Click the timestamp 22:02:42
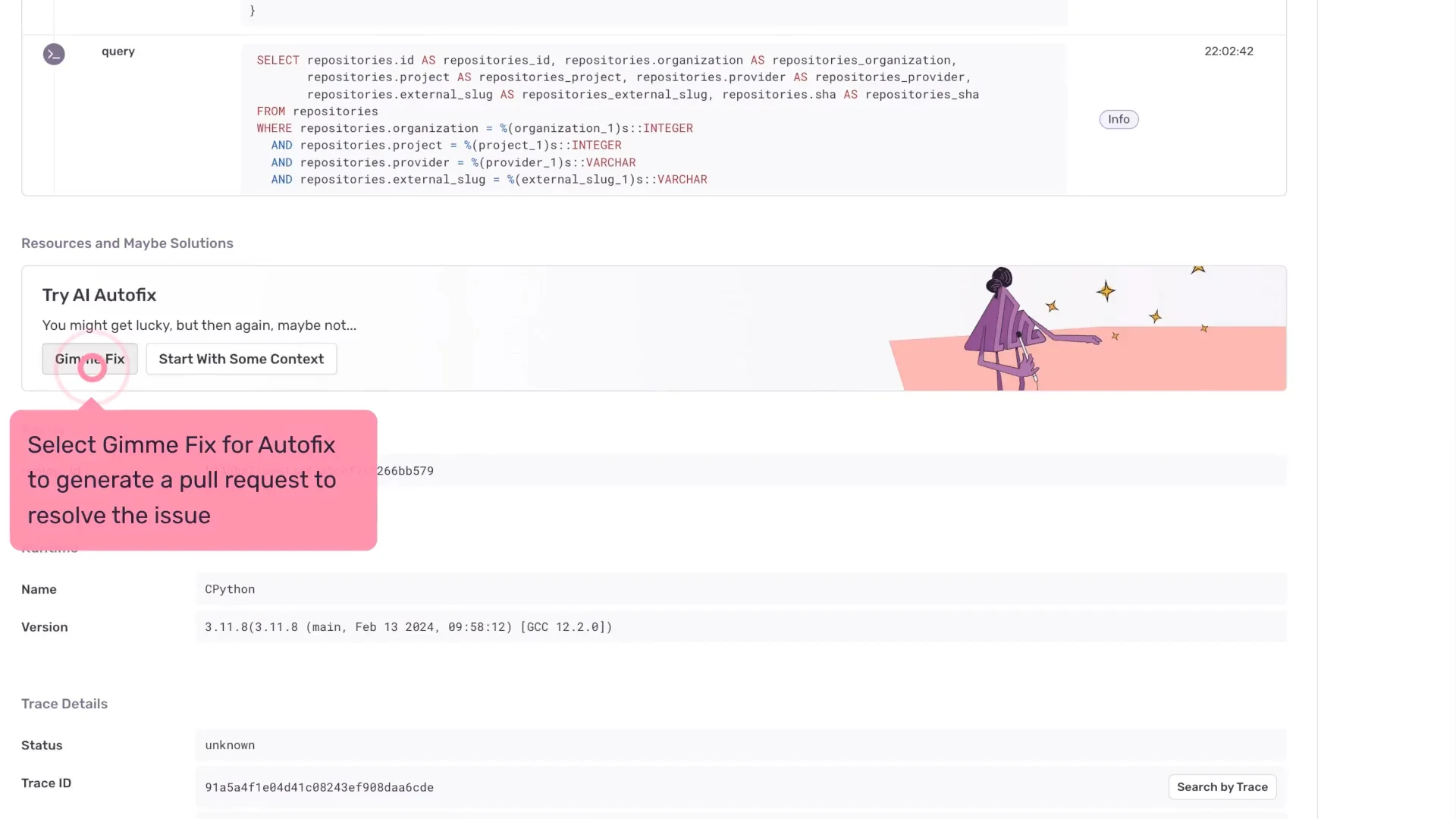Image resolution: width=1456 pixels, height=819 pixels. 1228,51
